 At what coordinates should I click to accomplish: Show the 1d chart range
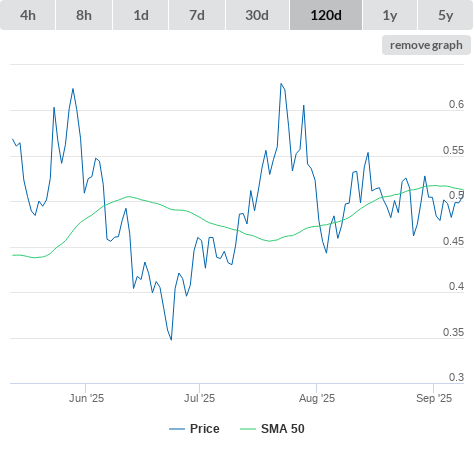(141, 15)
